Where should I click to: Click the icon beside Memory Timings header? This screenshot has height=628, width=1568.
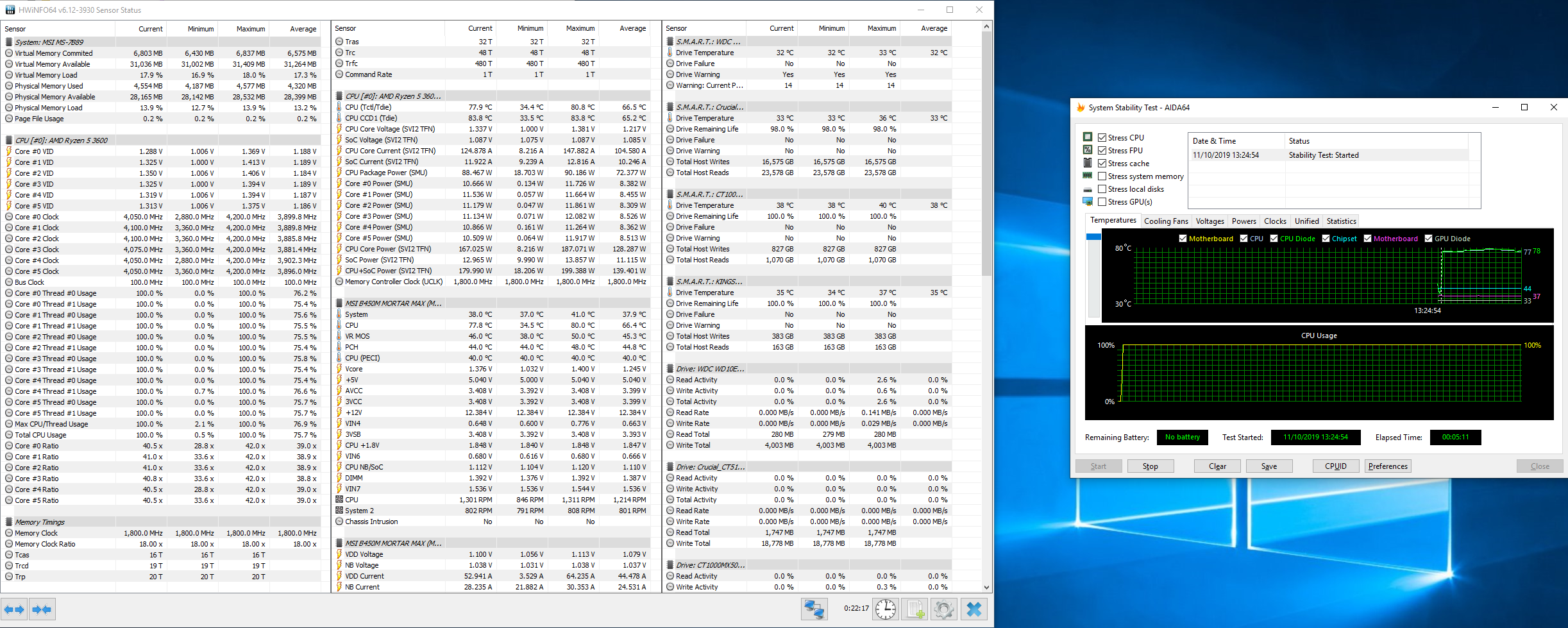point(9,522)
